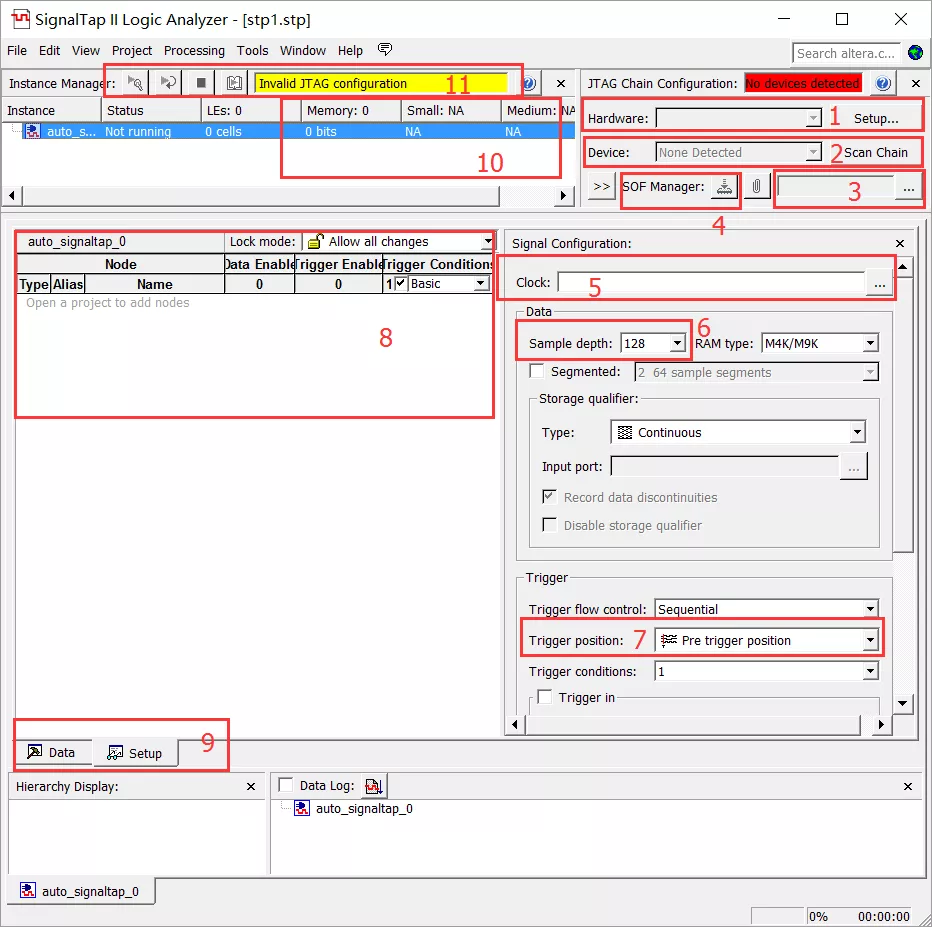Open the View menu
932x927 pixels.
click(86, 51)
